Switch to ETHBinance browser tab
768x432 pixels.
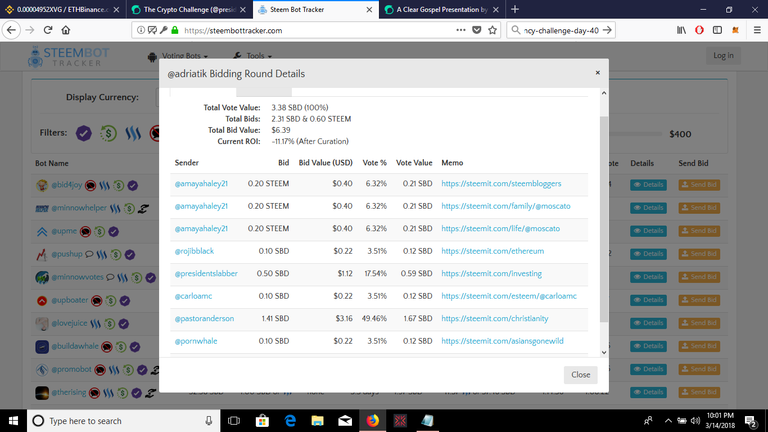[x=63, y=9]
